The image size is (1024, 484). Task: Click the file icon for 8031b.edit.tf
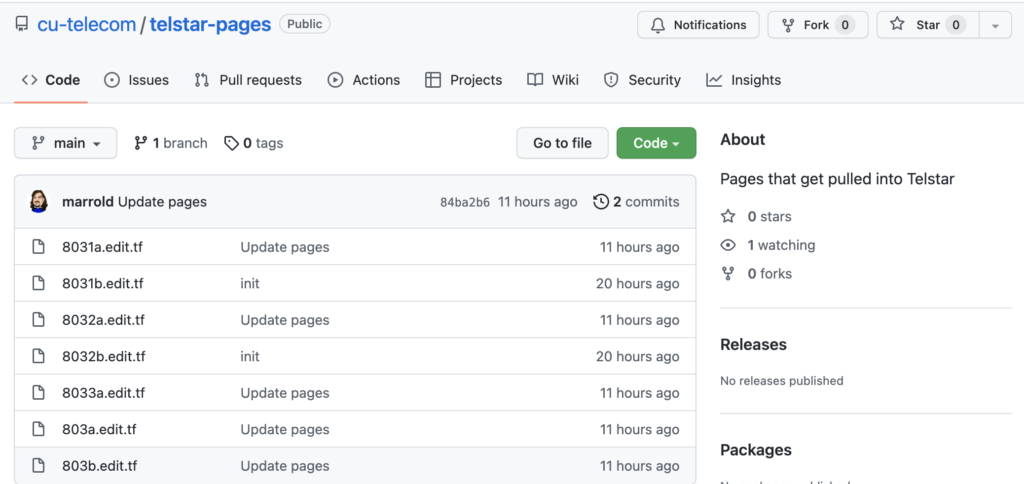39,283
